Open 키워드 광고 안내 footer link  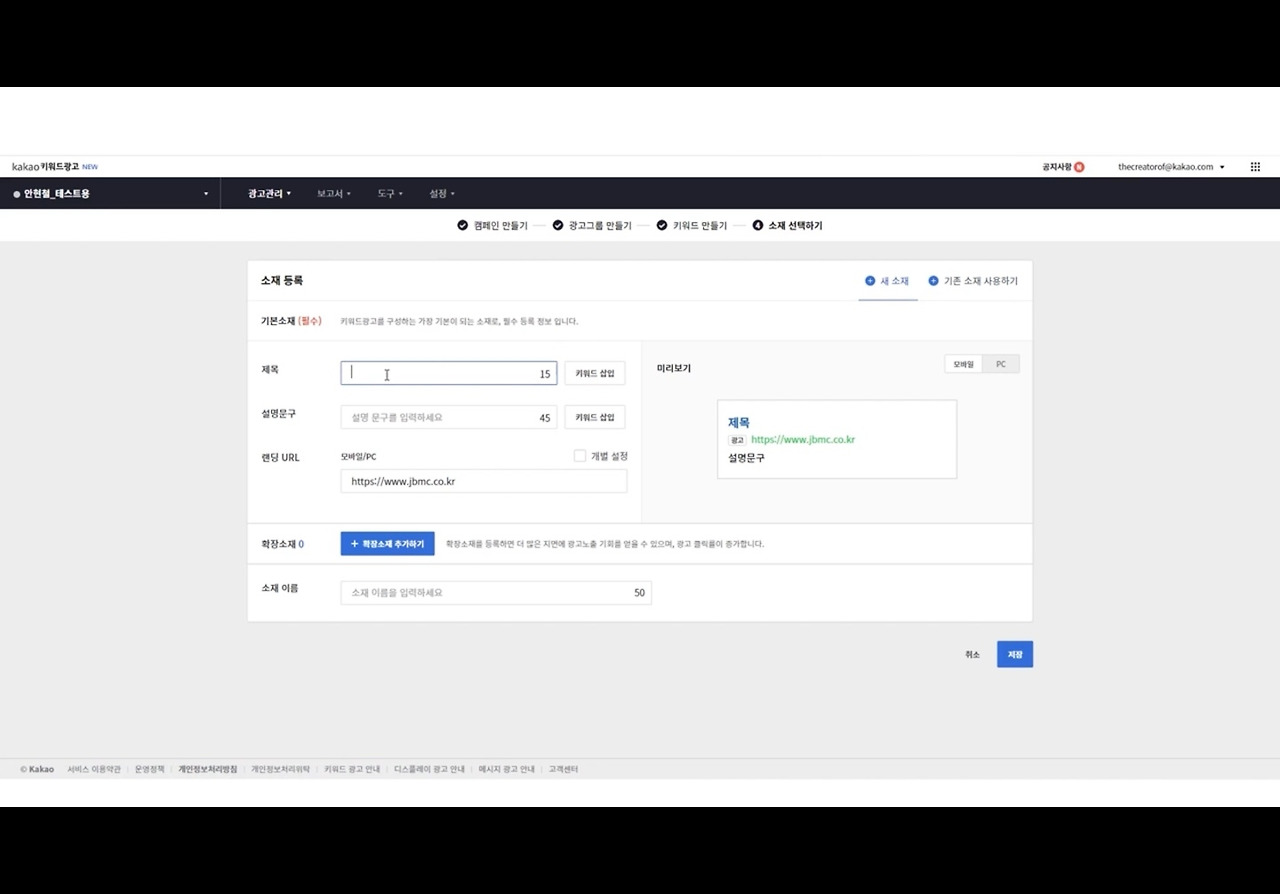coord(352,769)
